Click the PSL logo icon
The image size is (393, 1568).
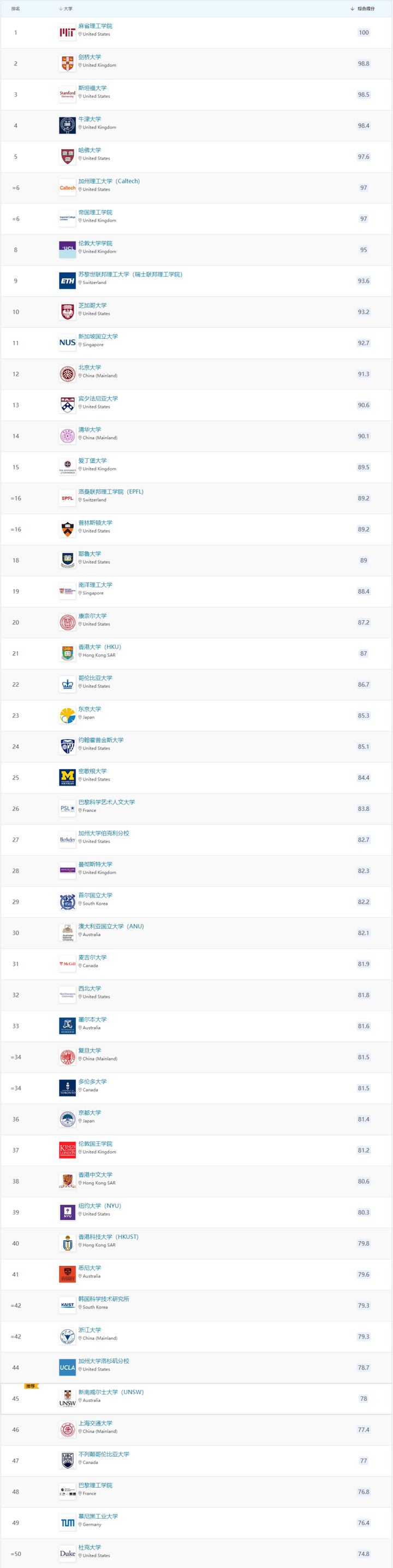point(67,809)
